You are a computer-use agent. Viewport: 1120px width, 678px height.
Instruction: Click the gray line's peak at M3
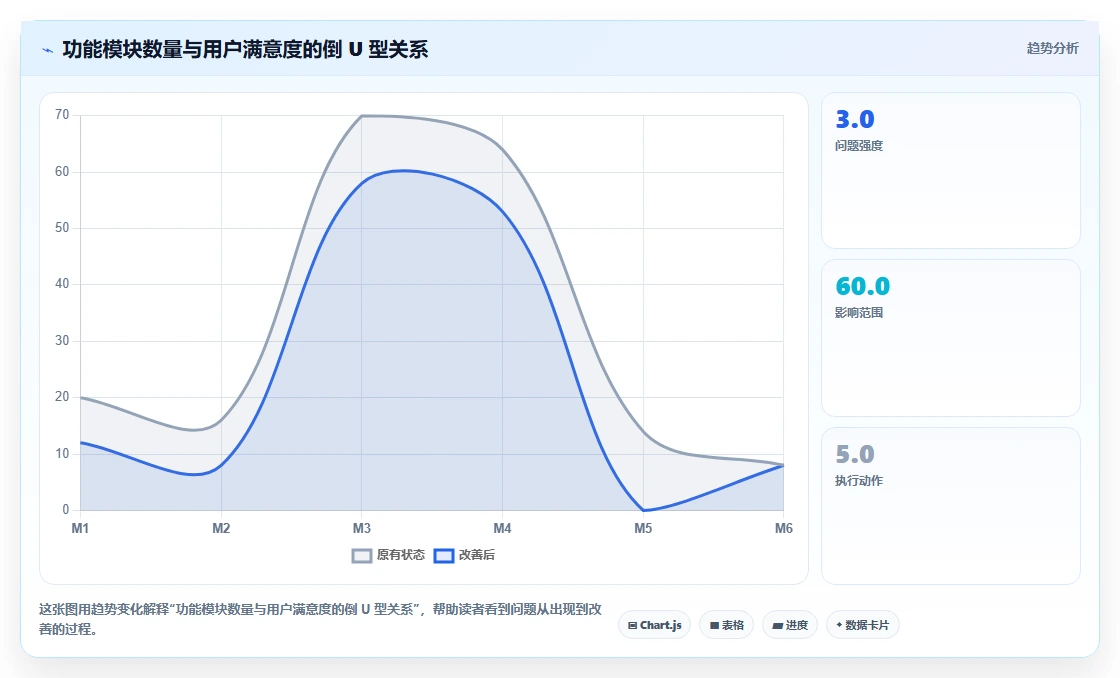coord(361,116)
